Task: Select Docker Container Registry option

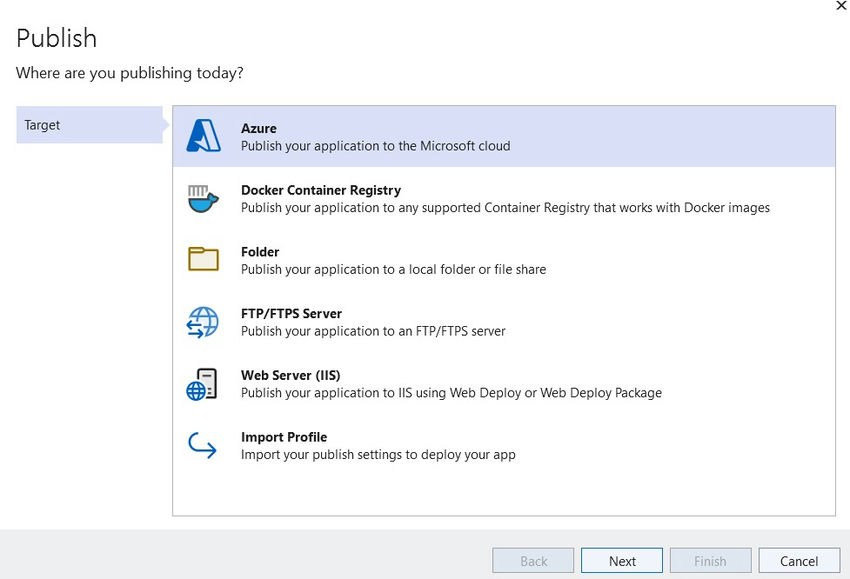Action: pyautogui.click(x=321, y=190)
